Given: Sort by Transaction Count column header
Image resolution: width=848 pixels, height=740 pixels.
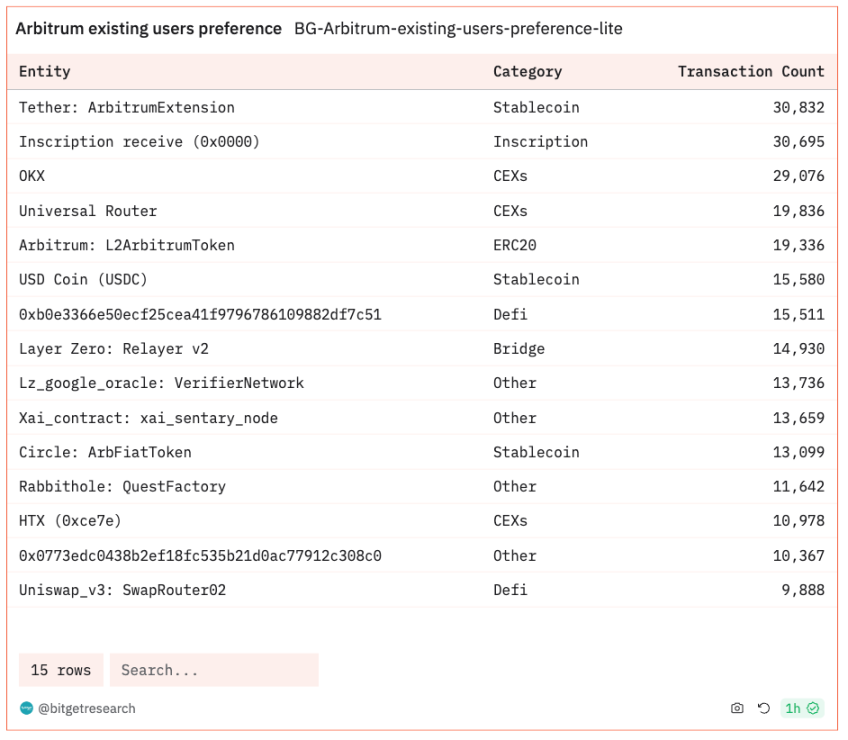Looking at the screenshot, I should (751, 72).
